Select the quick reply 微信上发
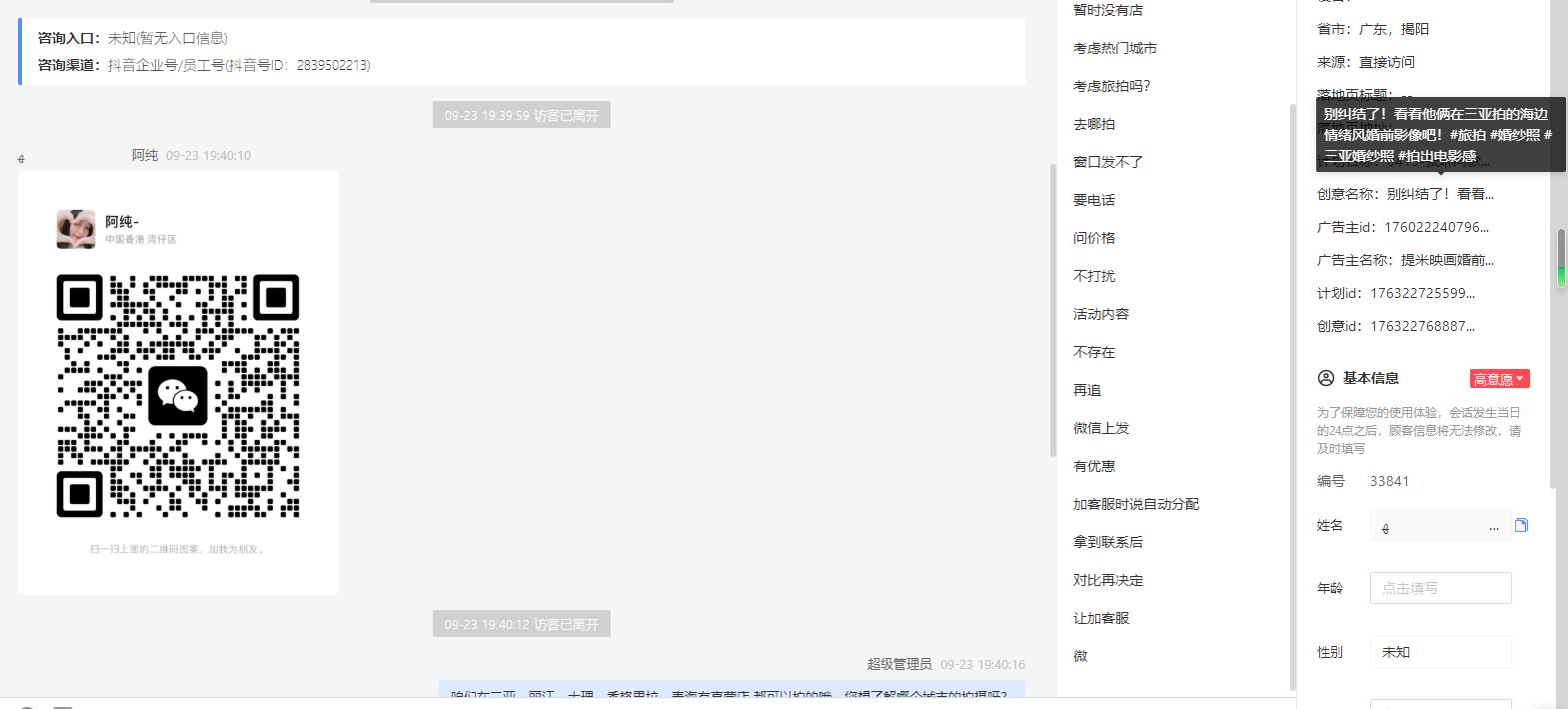This screenshot has height=709, width=1568. click(x=1100, y=428)
